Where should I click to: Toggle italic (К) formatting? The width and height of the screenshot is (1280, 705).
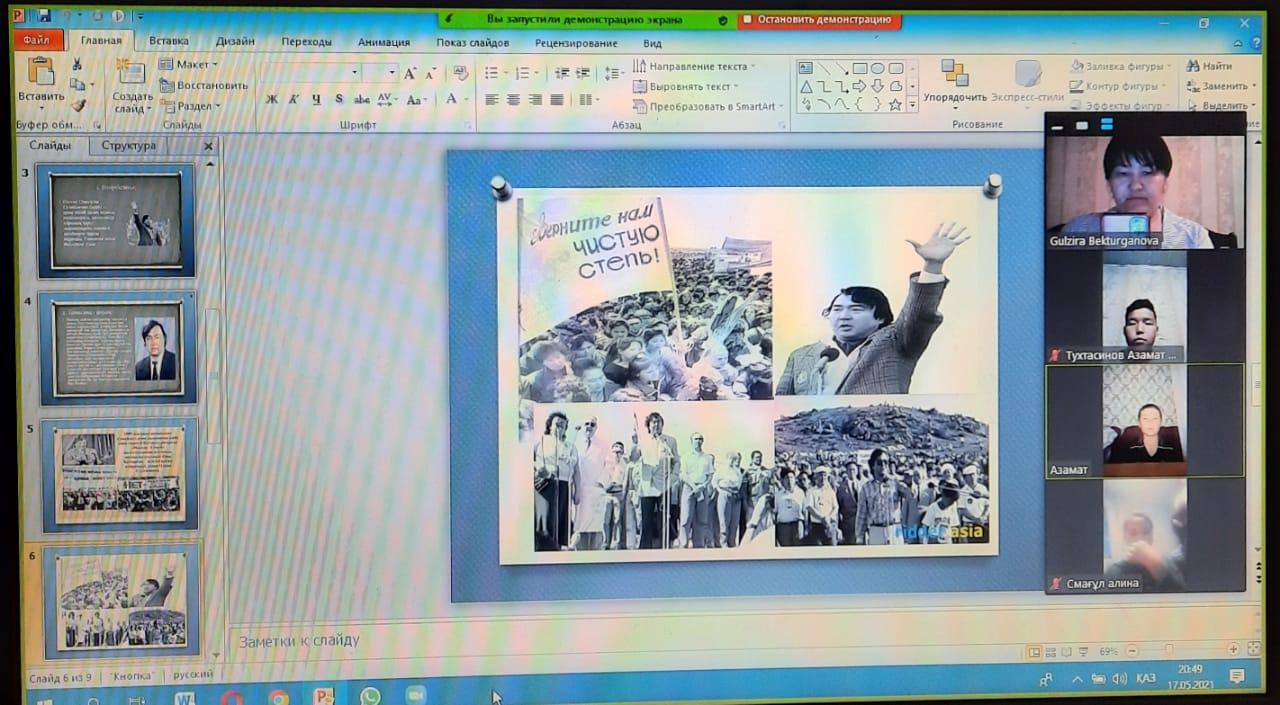294,99
